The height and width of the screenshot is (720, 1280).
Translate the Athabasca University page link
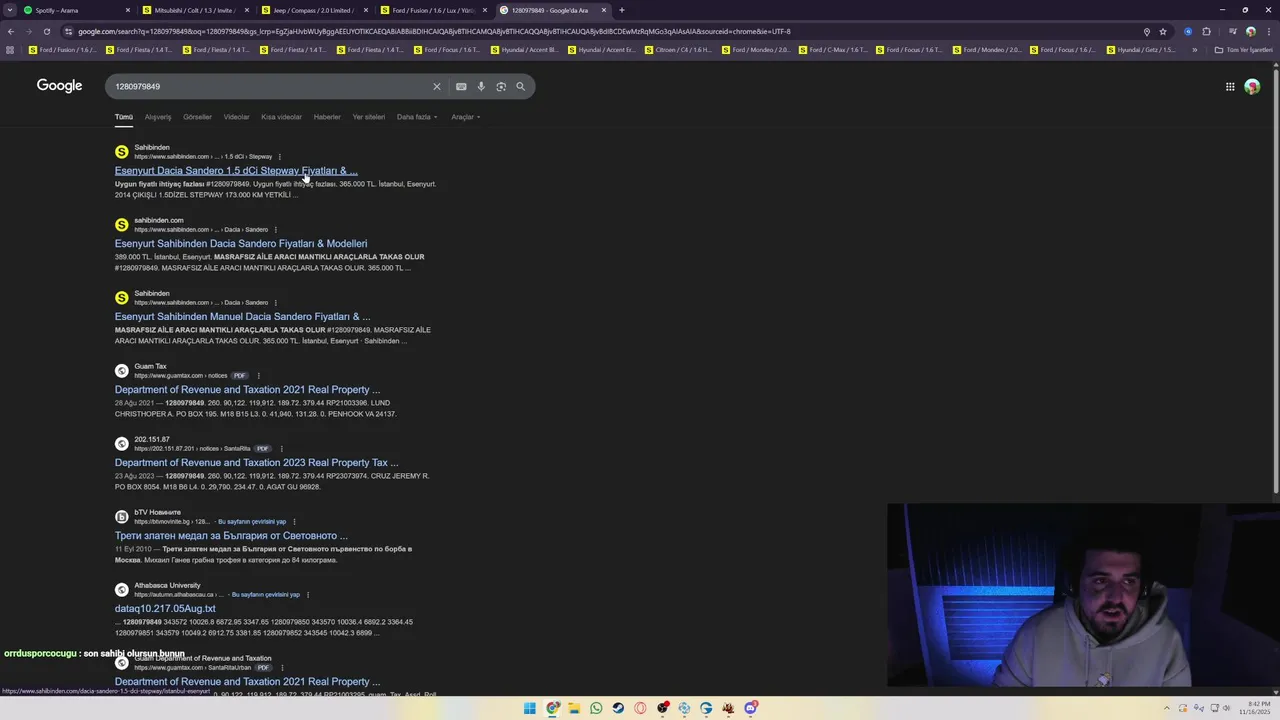click(266, 595)
